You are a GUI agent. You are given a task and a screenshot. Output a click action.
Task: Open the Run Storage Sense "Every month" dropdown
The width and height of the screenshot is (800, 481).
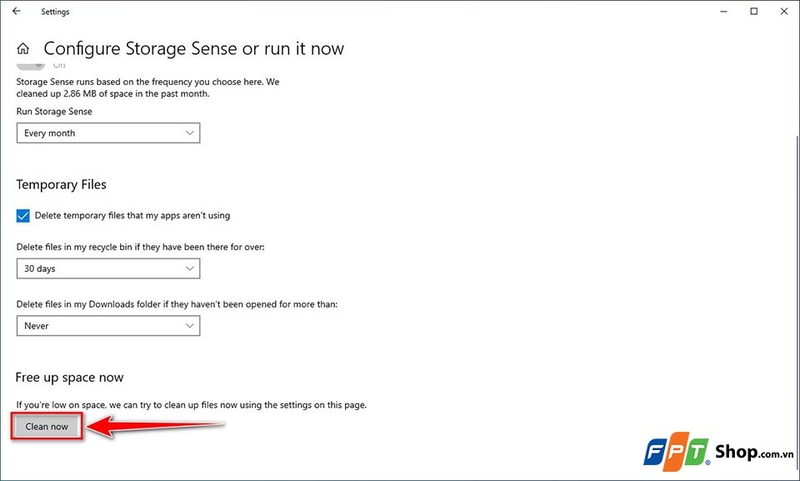(x=108, y=133)
